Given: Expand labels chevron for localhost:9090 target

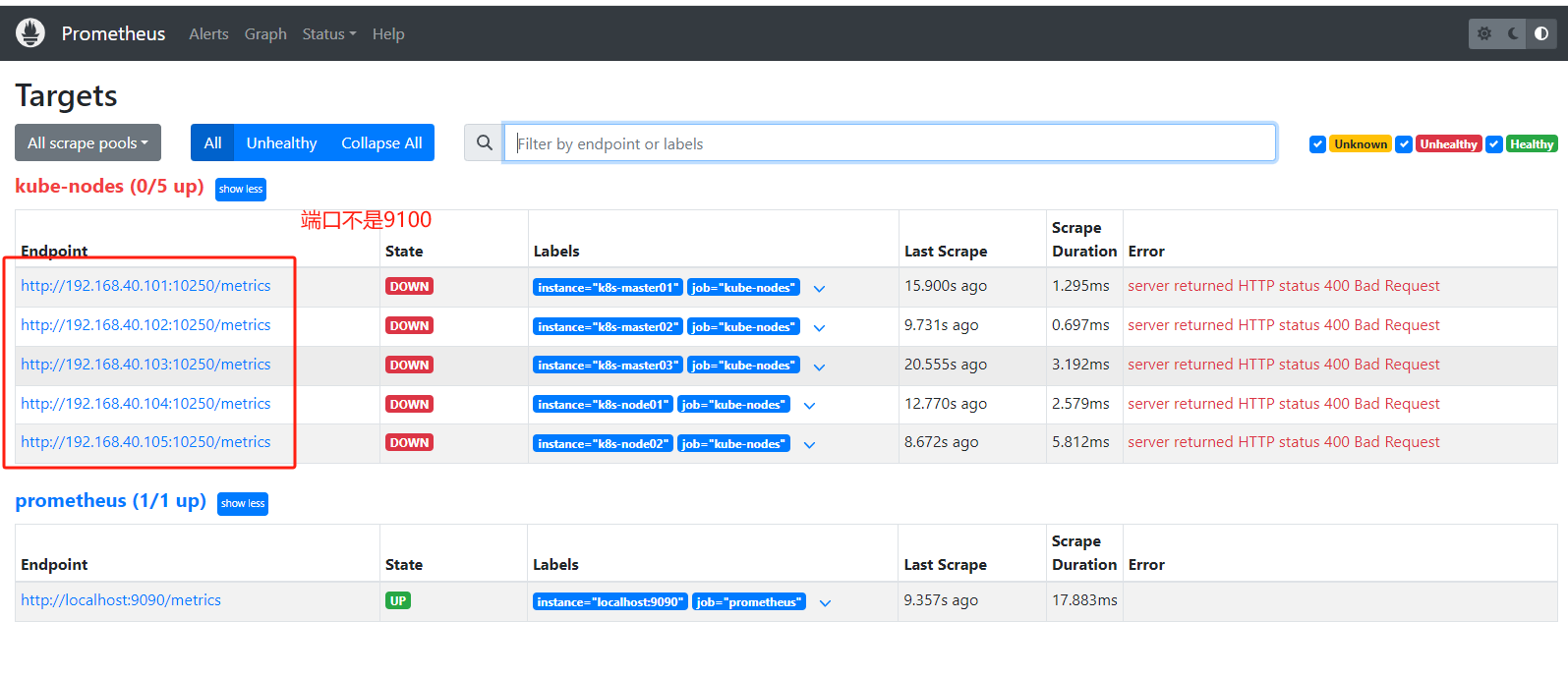Looking at the screenshot, I should point(825,602).
